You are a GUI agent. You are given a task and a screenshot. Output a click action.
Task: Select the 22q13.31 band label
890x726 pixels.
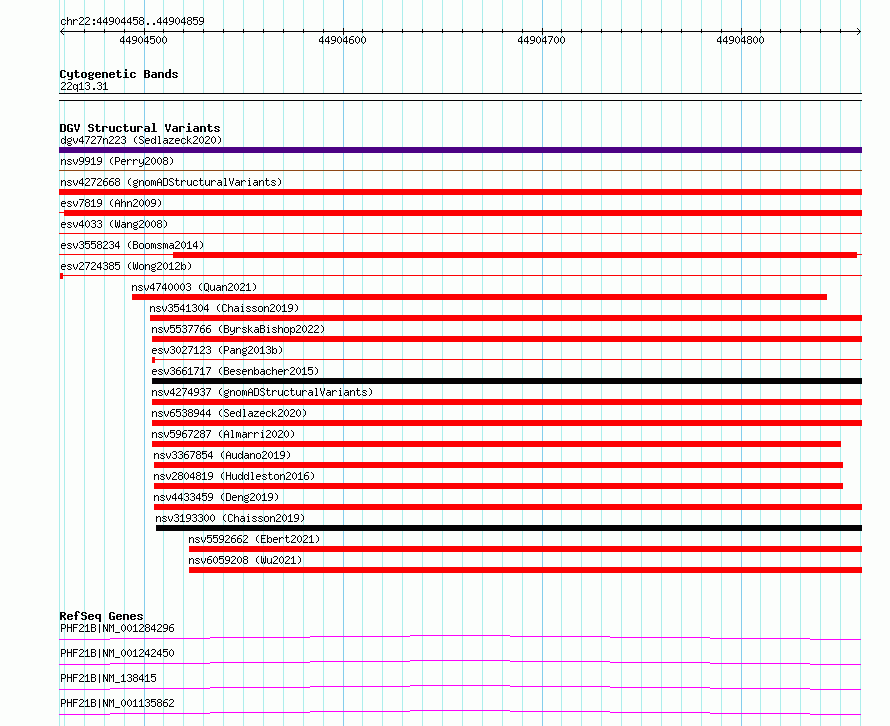[84, 86]
